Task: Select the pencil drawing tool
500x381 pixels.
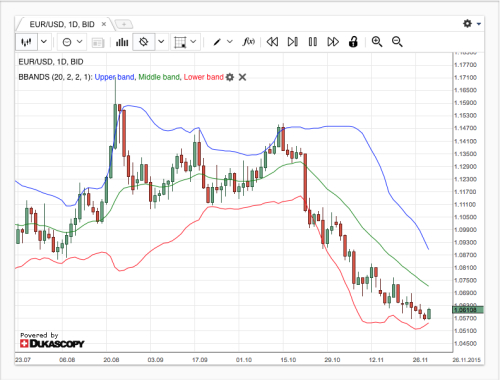Action: (217, 42)
